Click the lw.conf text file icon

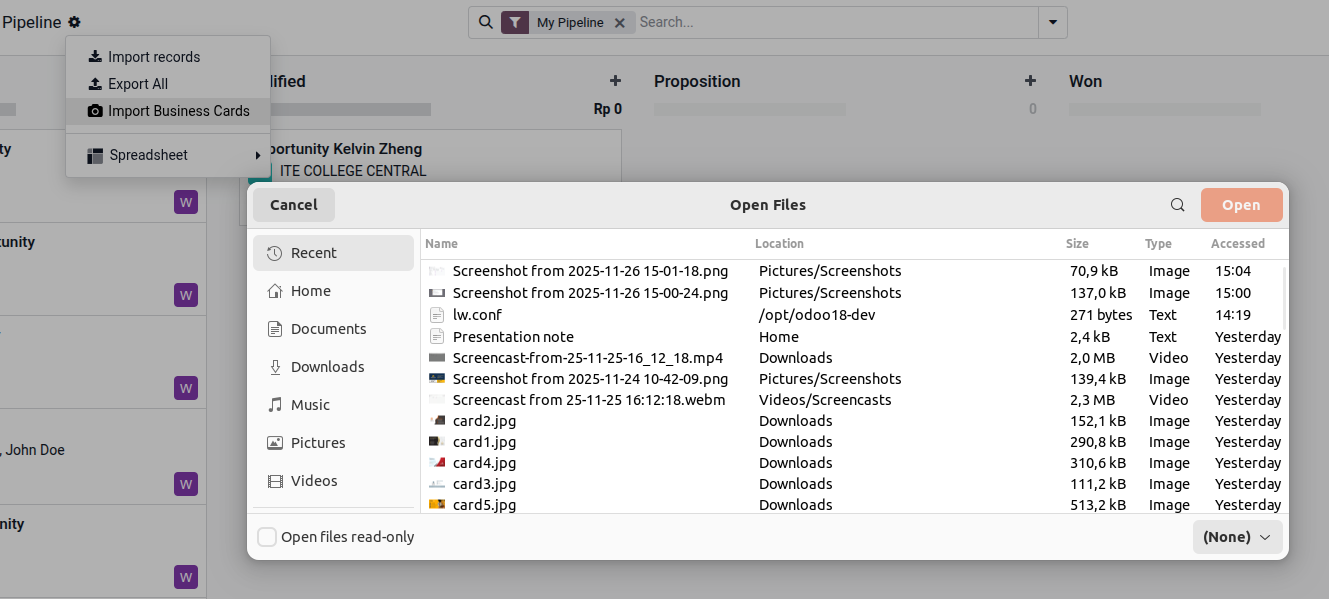(436, 315)
